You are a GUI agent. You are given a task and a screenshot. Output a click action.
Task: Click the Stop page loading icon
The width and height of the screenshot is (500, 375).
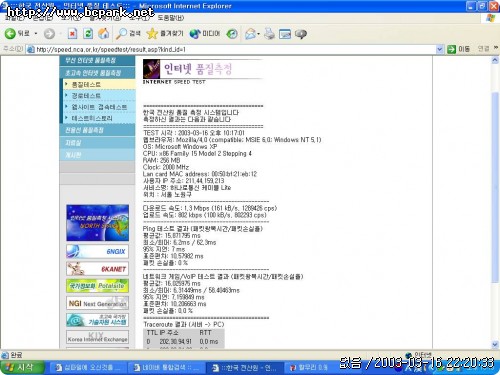(x=72, y=34)
